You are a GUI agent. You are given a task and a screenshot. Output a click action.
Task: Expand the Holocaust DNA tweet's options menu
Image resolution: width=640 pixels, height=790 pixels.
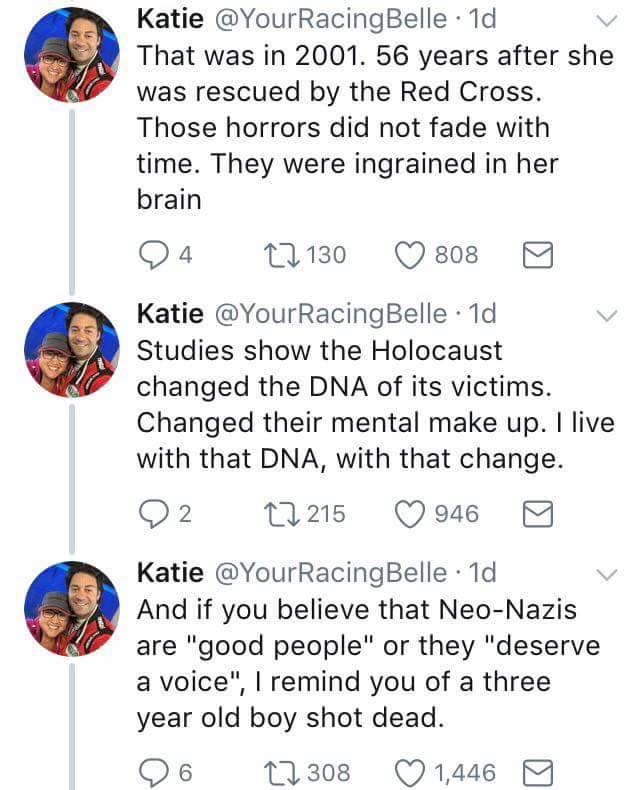(605, 315)
